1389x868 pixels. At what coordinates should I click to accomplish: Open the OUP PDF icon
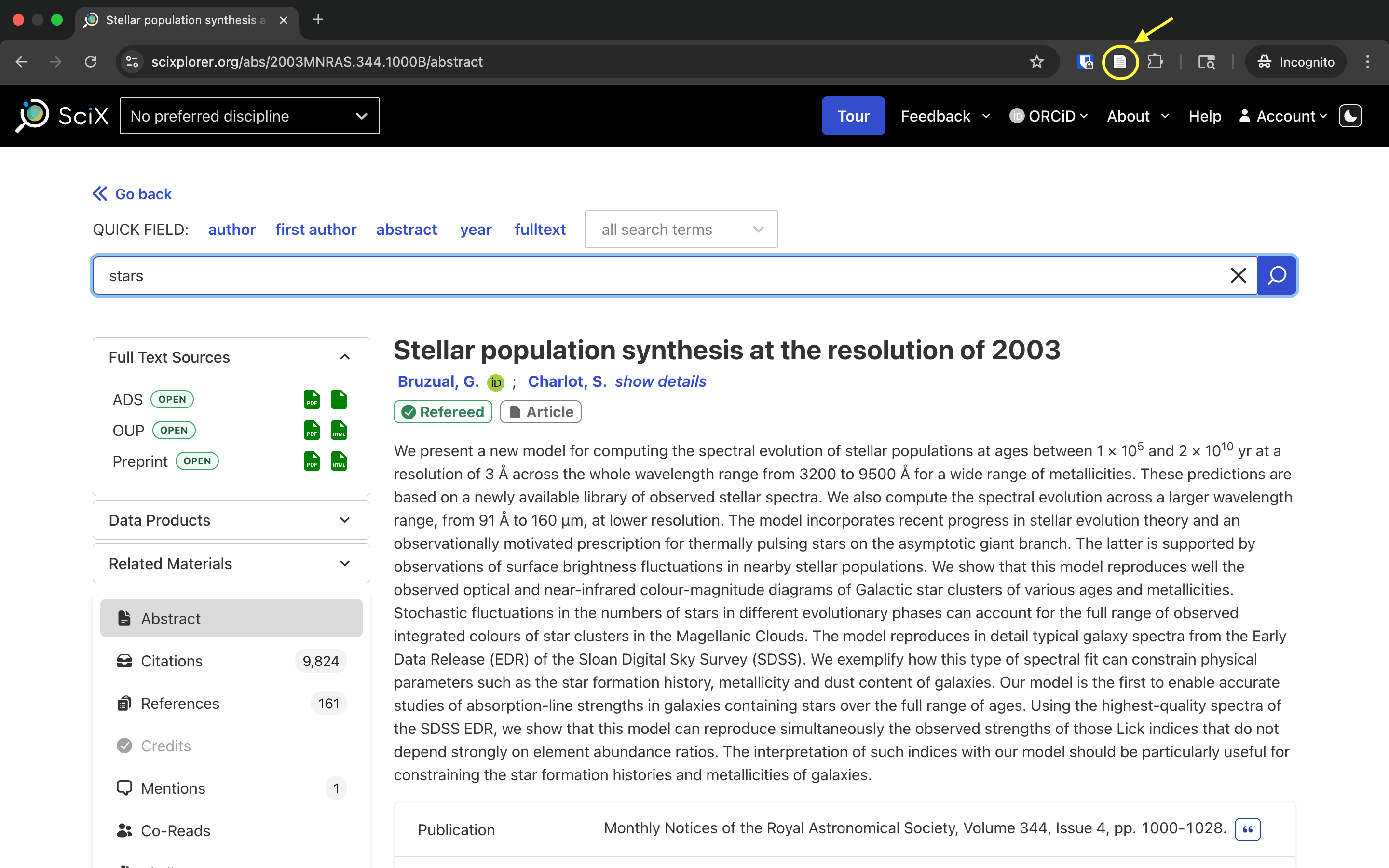(312, 430)
